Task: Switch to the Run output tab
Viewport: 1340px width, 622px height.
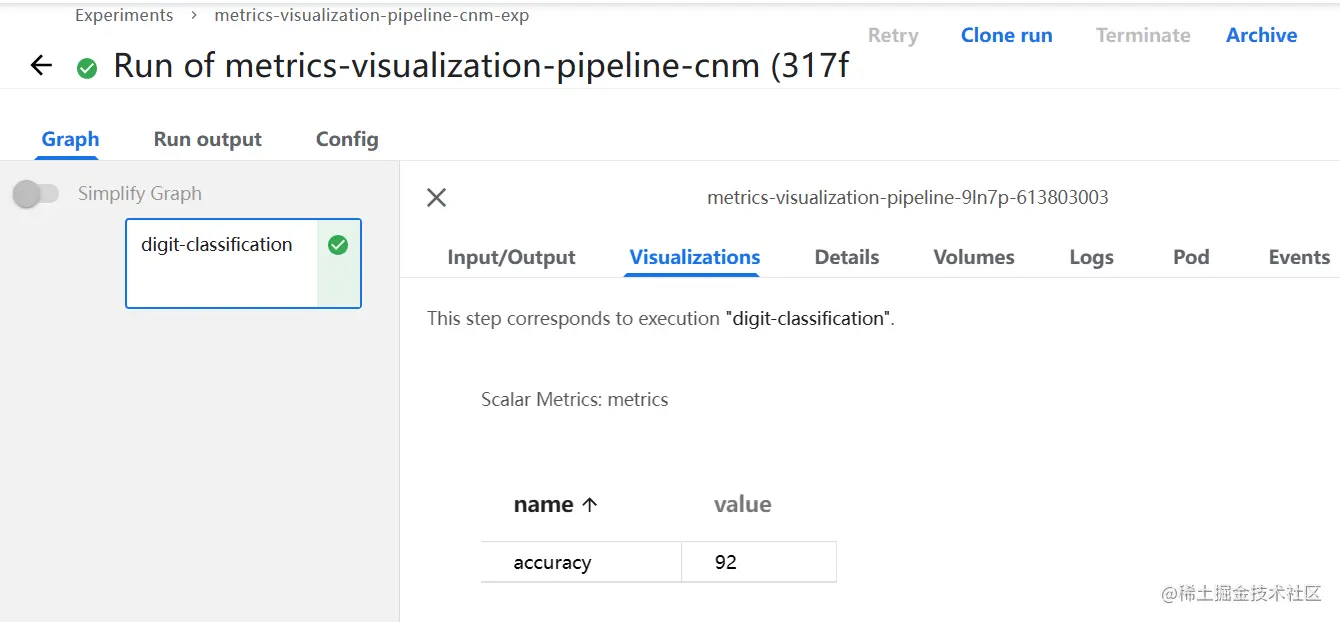Action: [x=207, y=140]
